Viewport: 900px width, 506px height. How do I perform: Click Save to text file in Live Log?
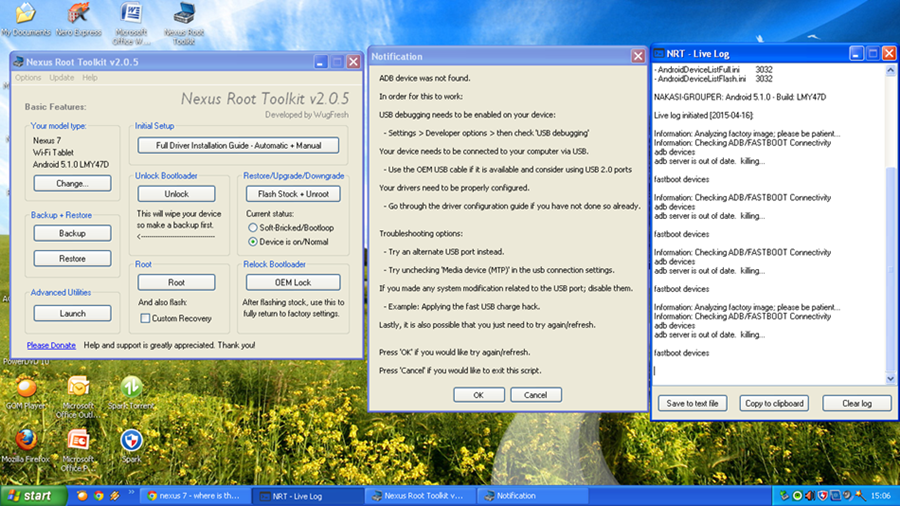click(692, 403)
